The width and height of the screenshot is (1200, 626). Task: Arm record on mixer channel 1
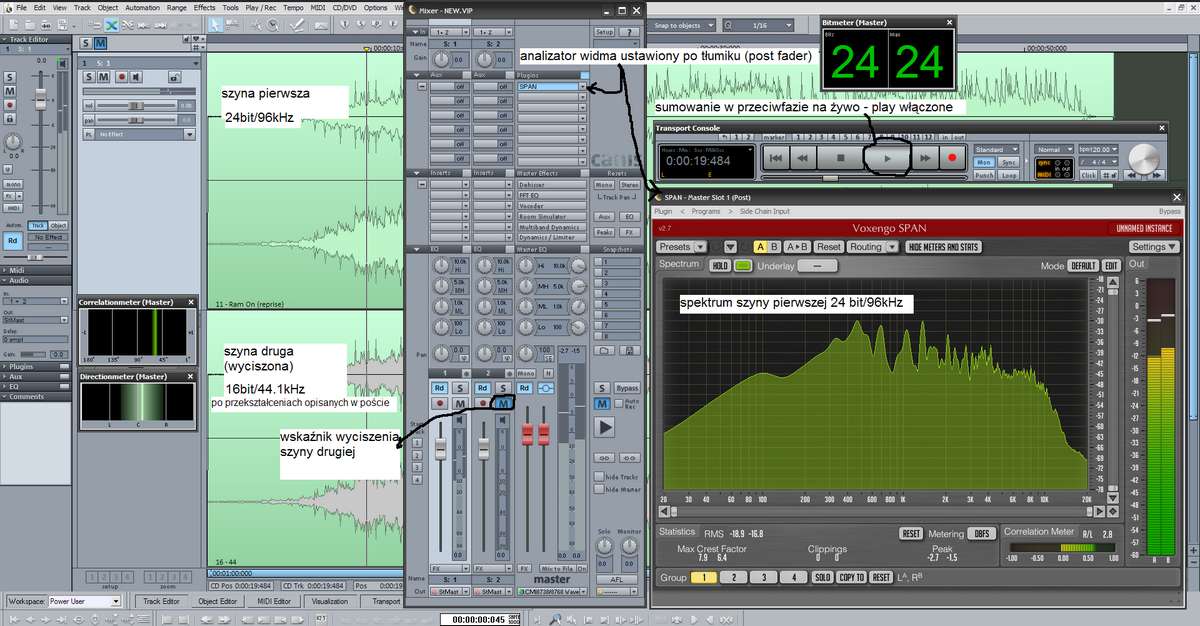point(440,403)
